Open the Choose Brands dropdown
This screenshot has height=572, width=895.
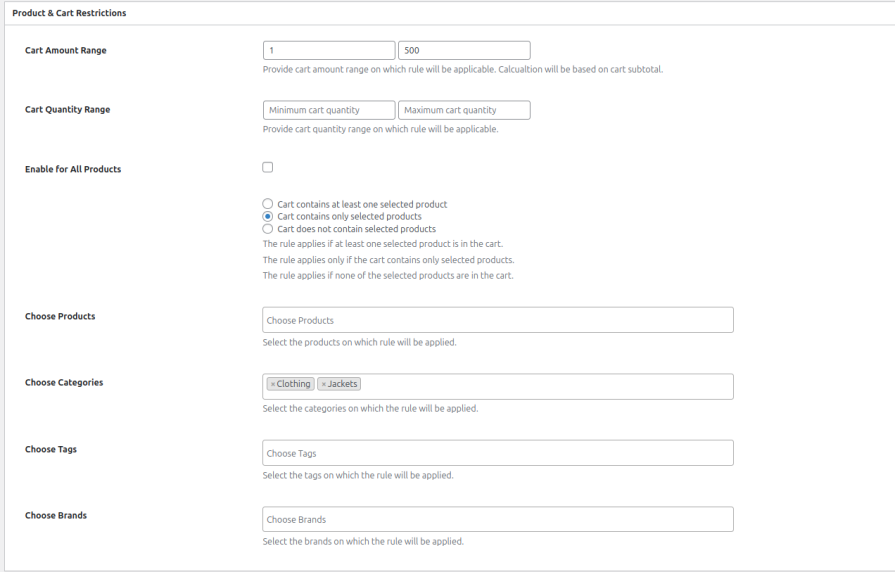pos(497,519)
